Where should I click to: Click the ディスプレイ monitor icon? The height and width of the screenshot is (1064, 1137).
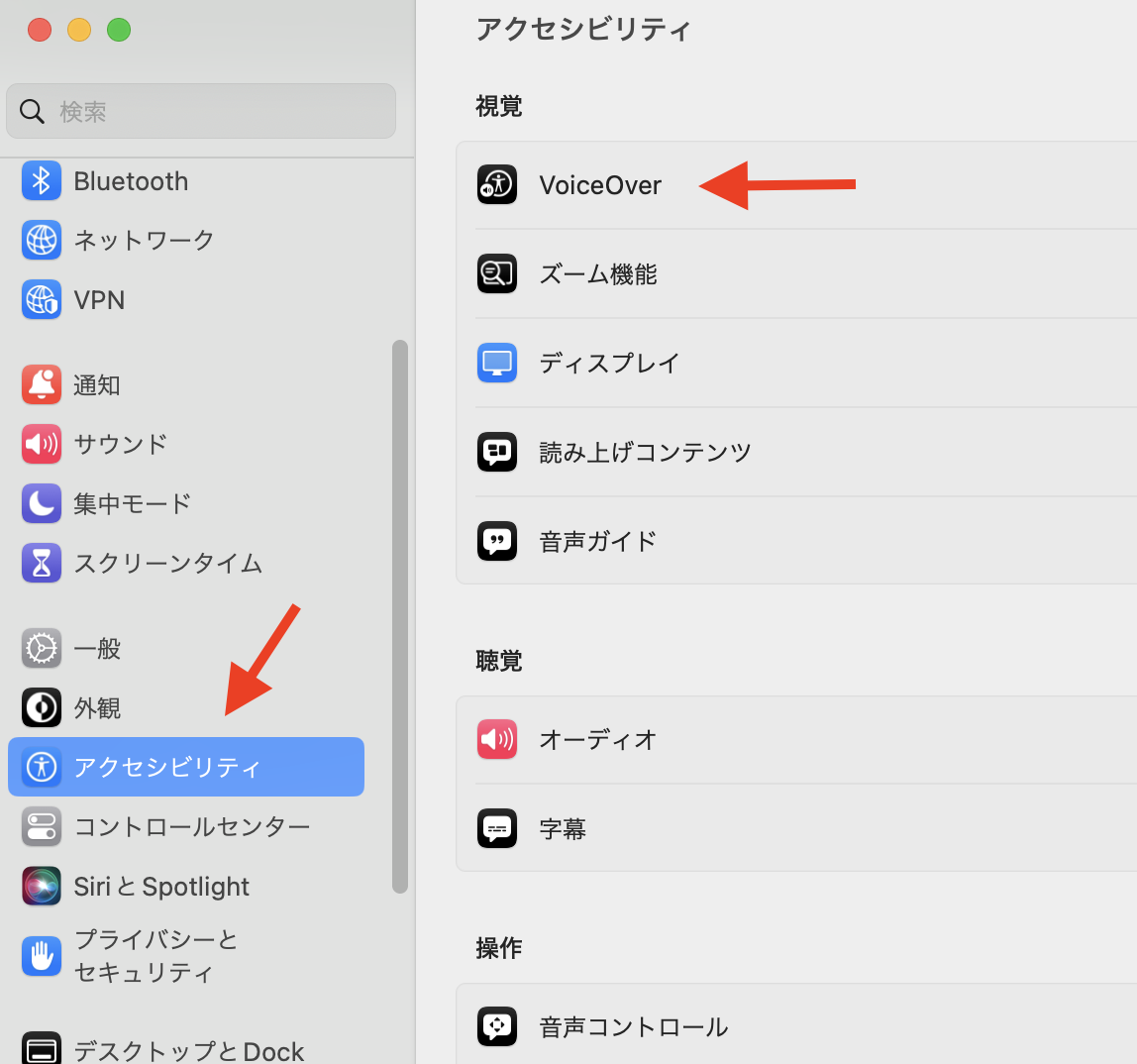[x=497, y=364]
